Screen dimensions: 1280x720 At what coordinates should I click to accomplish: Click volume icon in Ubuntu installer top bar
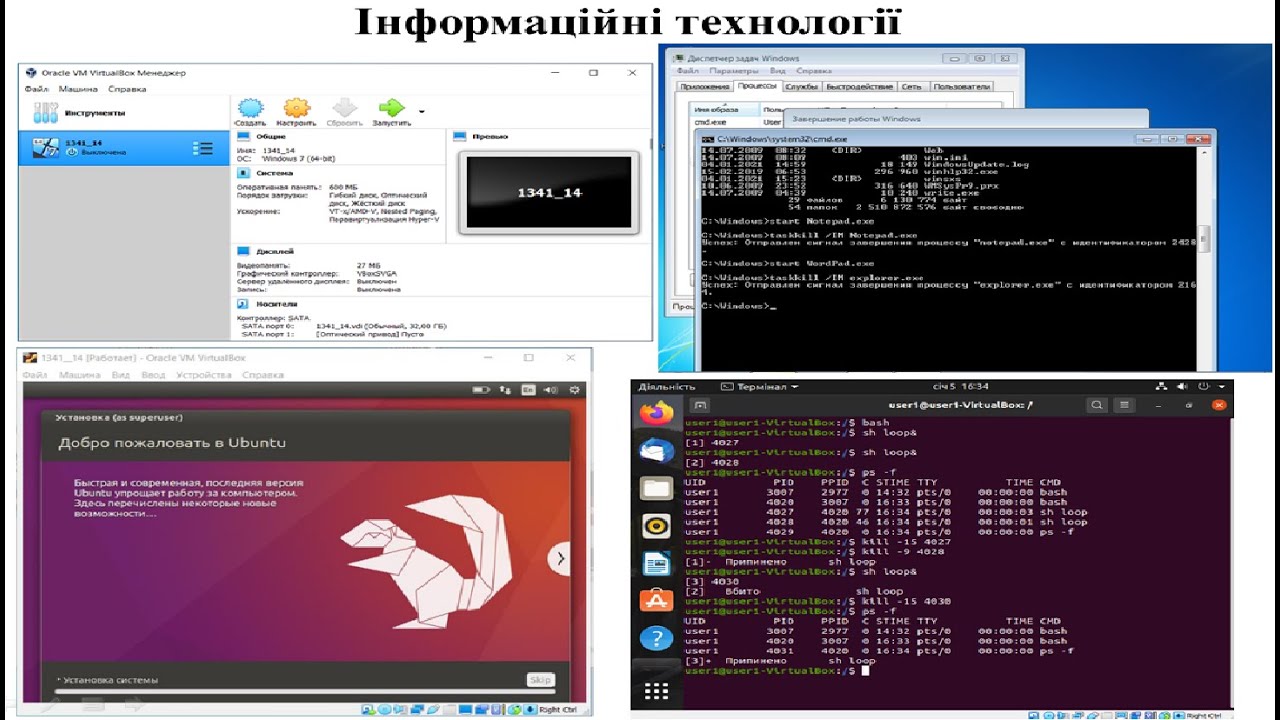click(551, 390)
